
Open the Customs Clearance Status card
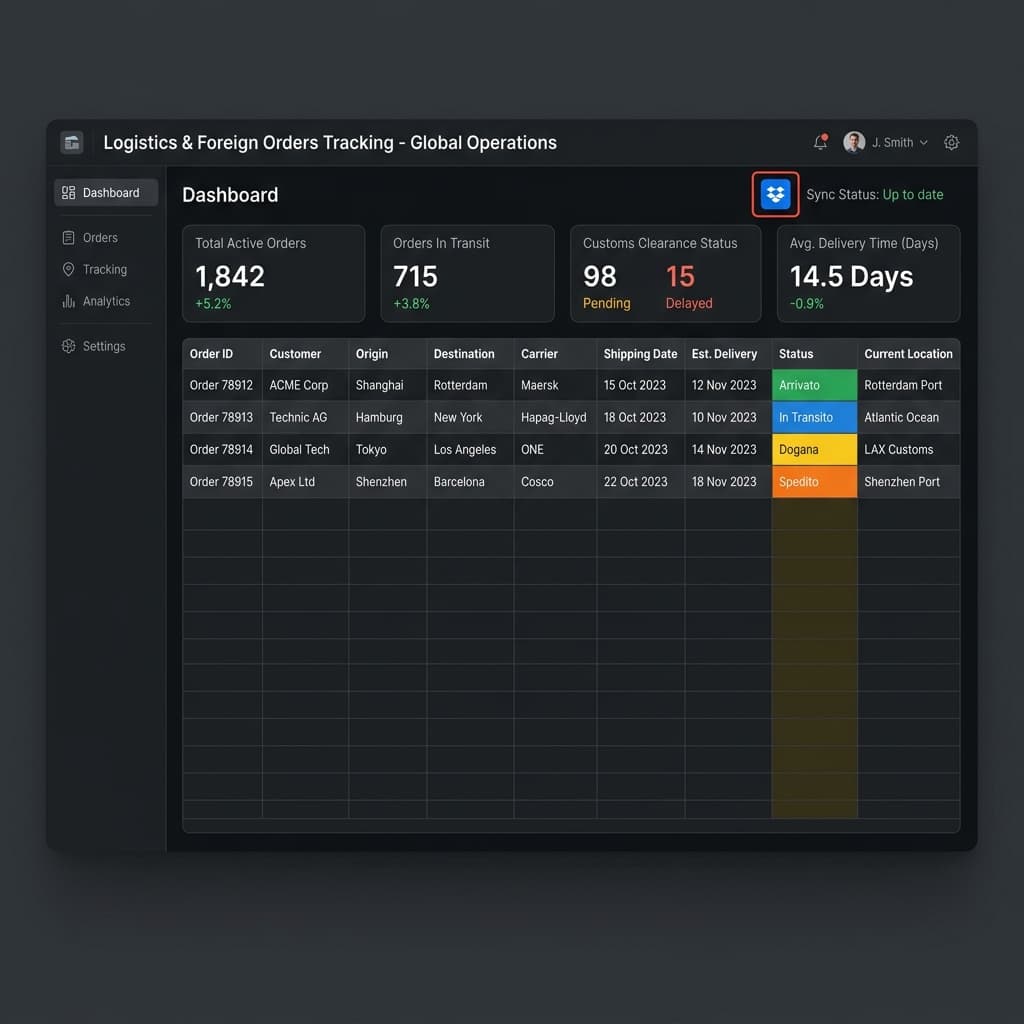pos(665,274)
